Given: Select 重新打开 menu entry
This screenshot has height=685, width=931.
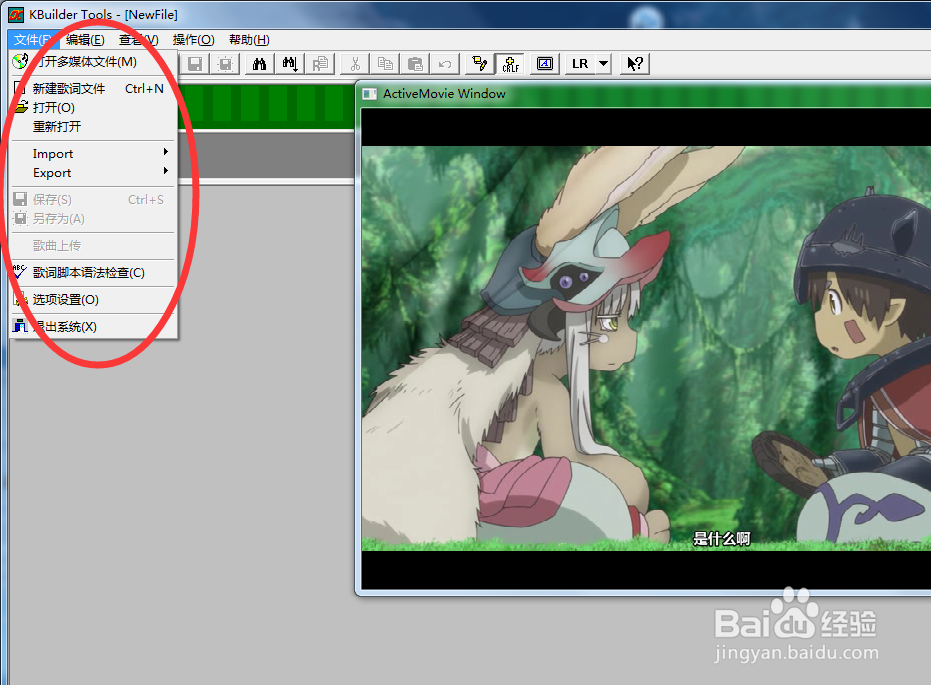Looking at the screenshot, I should click(x=93, y=126).
